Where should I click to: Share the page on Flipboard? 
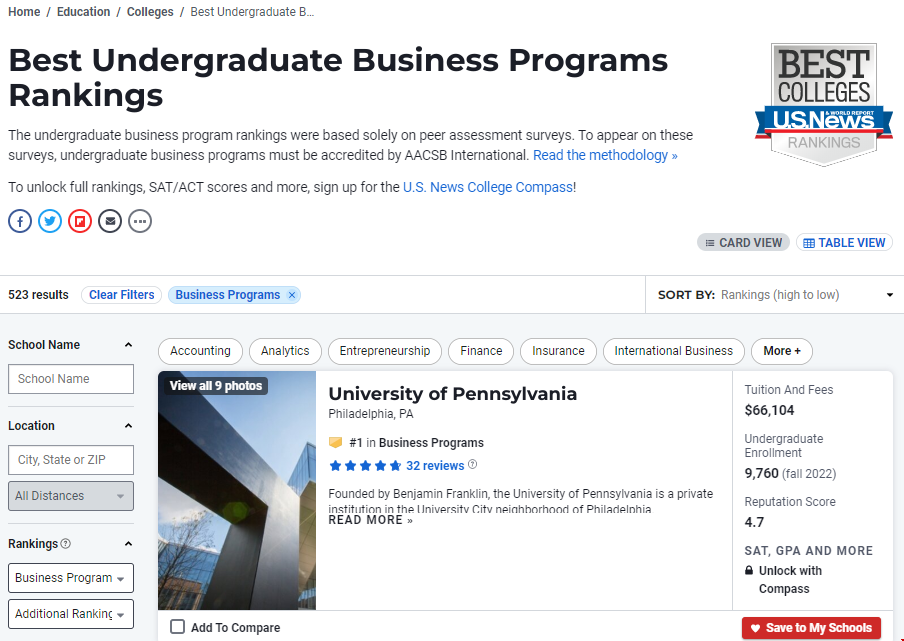coord(80,220)
